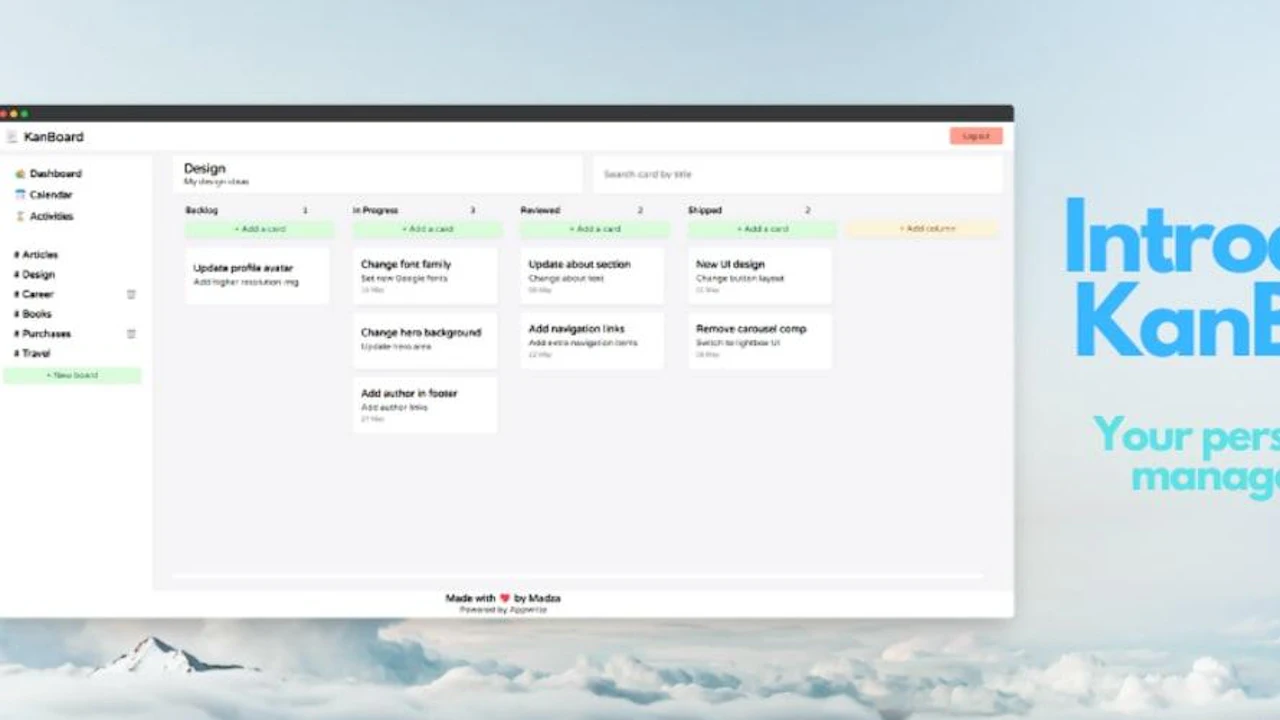Click the hash icon beside Design
1280x720 pixels.
pos(17,274)
